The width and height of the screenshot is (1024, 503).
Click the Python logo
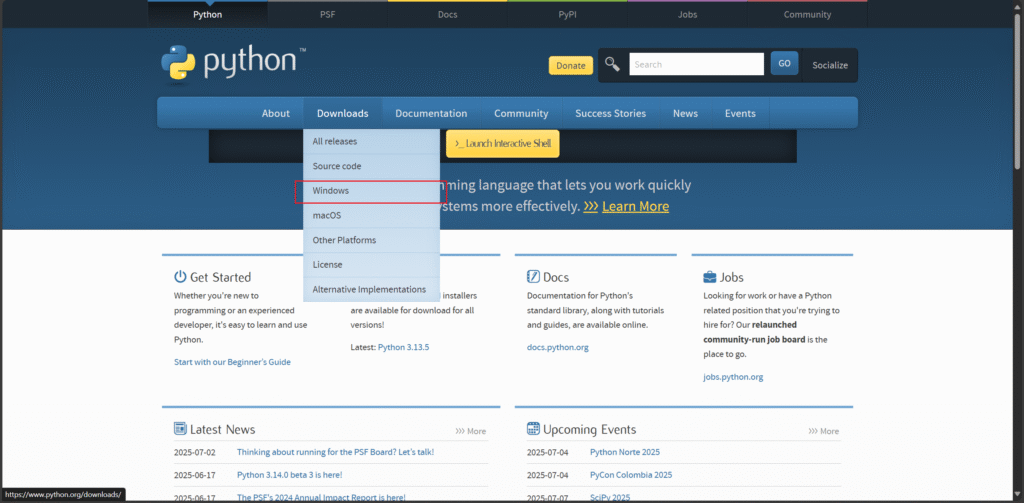tap(232, 63)
